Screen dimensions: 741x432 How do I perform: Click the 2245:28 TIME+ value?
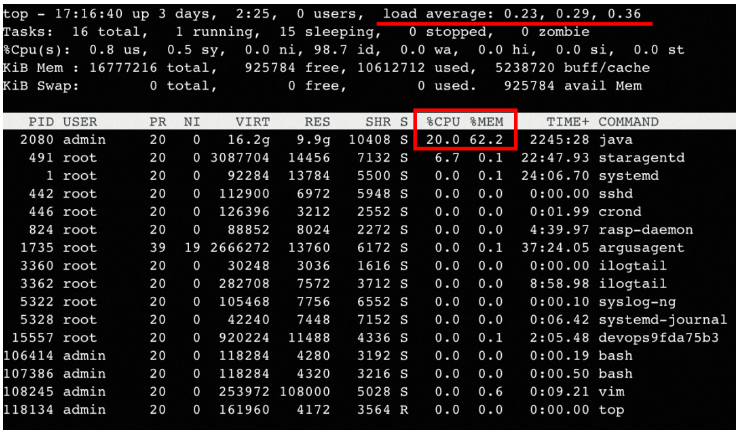(x=560, y=140)
